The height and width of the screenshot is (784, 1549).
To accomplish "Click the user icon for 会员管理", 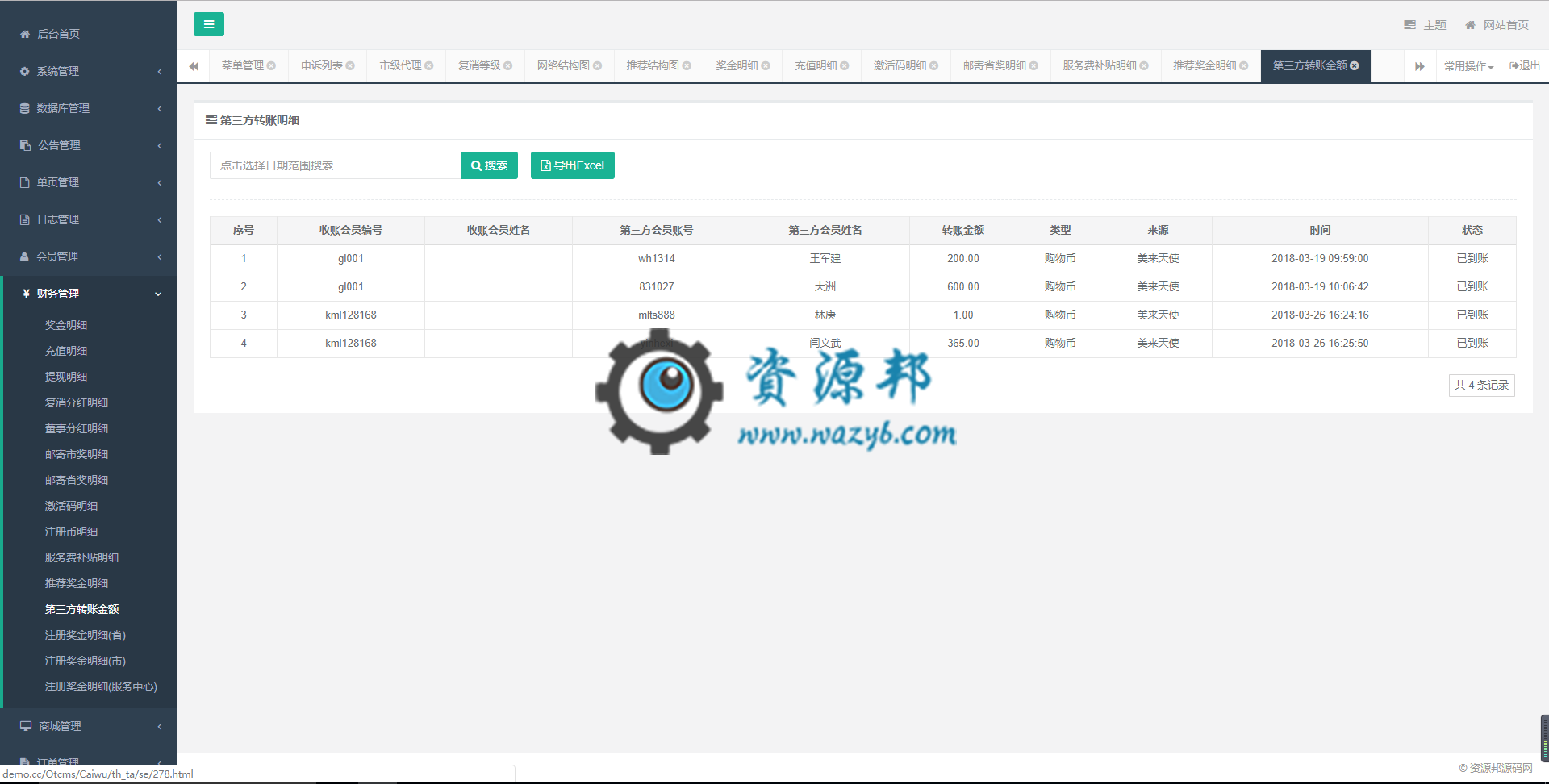I will tap(25, 256).
